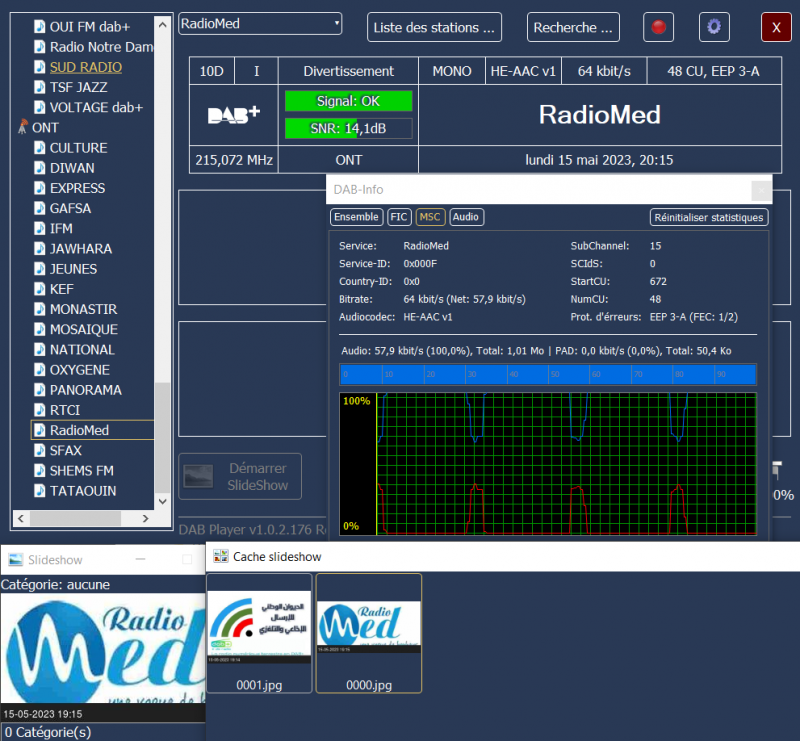Click the music note icon beside JAWHARA
The width and height of the screenshot is (800, 741).
click(x=39, y=249)
